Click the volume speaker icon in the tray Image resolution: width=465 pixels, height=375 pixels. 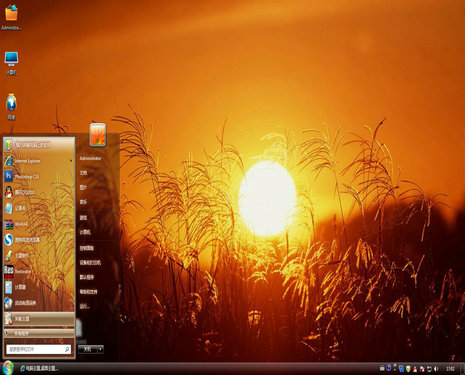click(436, 369)
